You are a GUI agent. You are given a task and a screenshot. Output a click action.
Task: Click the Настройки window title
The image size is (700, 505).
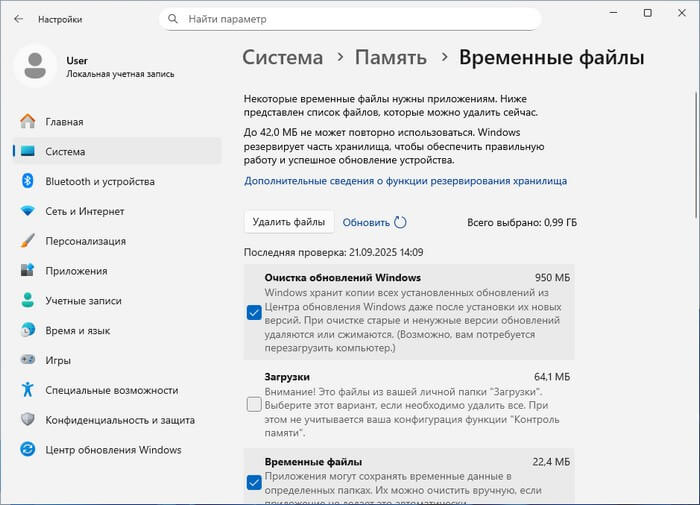coord(60,19)
